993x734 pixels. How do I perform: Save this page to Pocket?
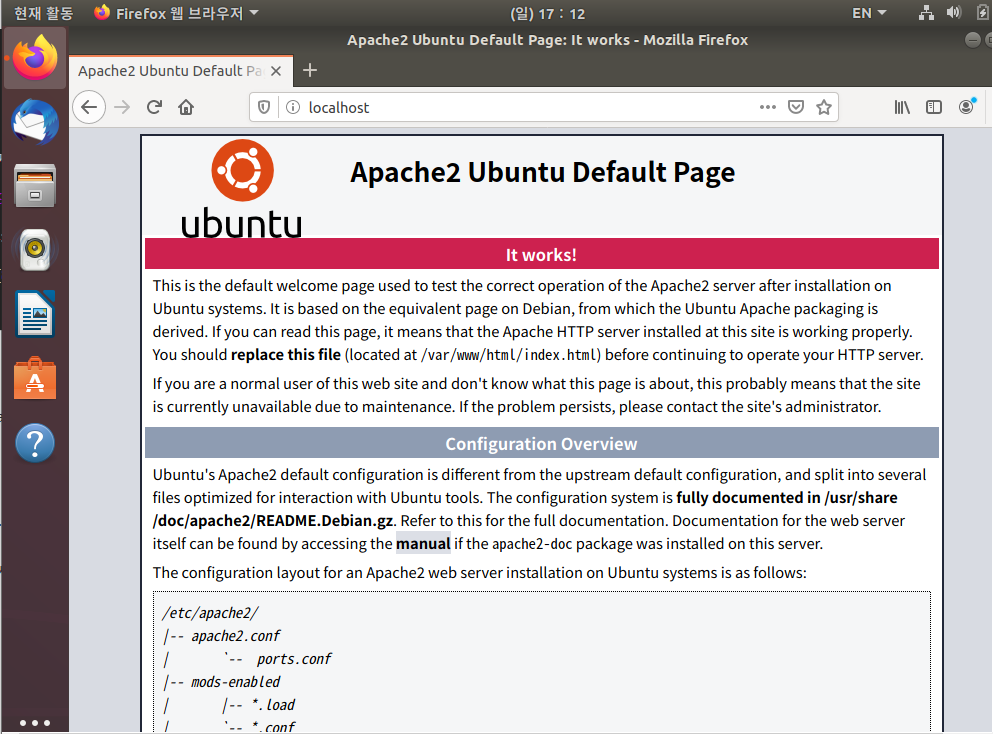(x=796, y=107)
